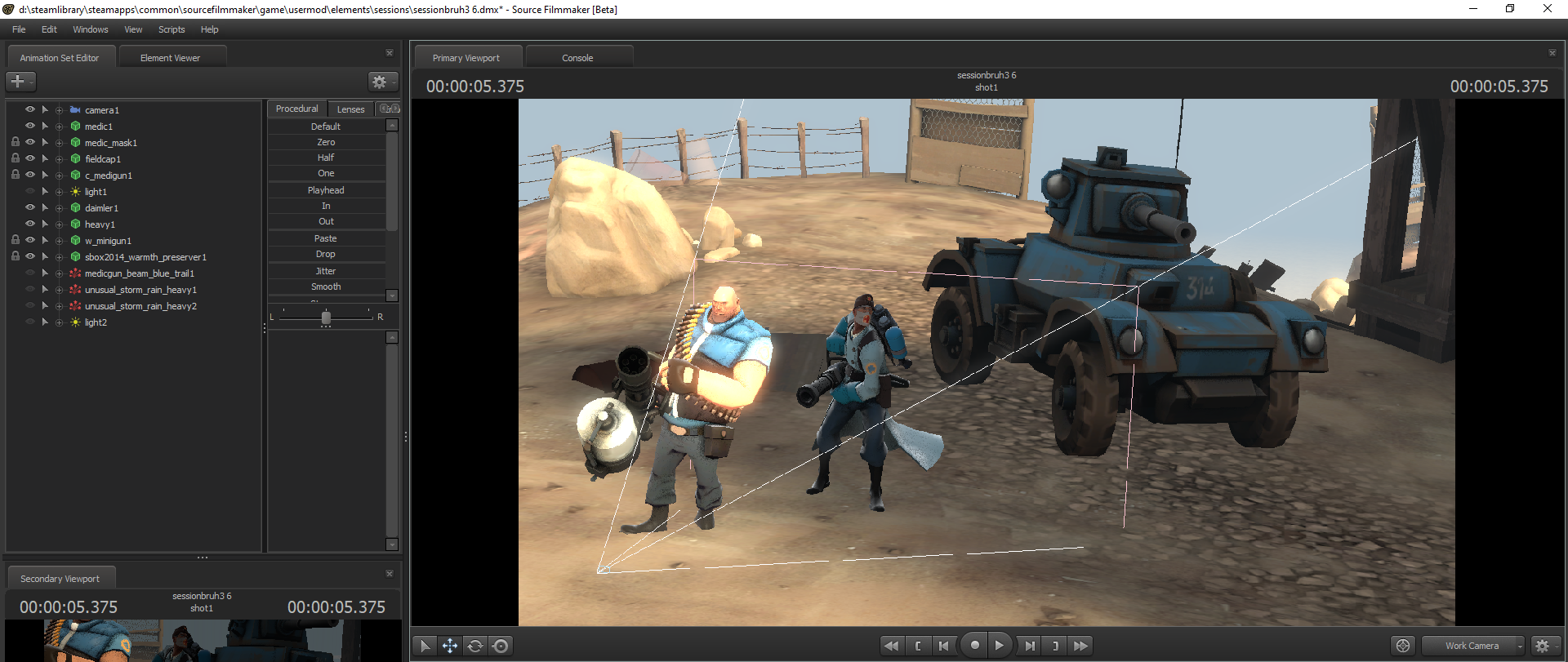Expand the medic1 tree node
The image size is (1568, 662).
tap(59, 127)
